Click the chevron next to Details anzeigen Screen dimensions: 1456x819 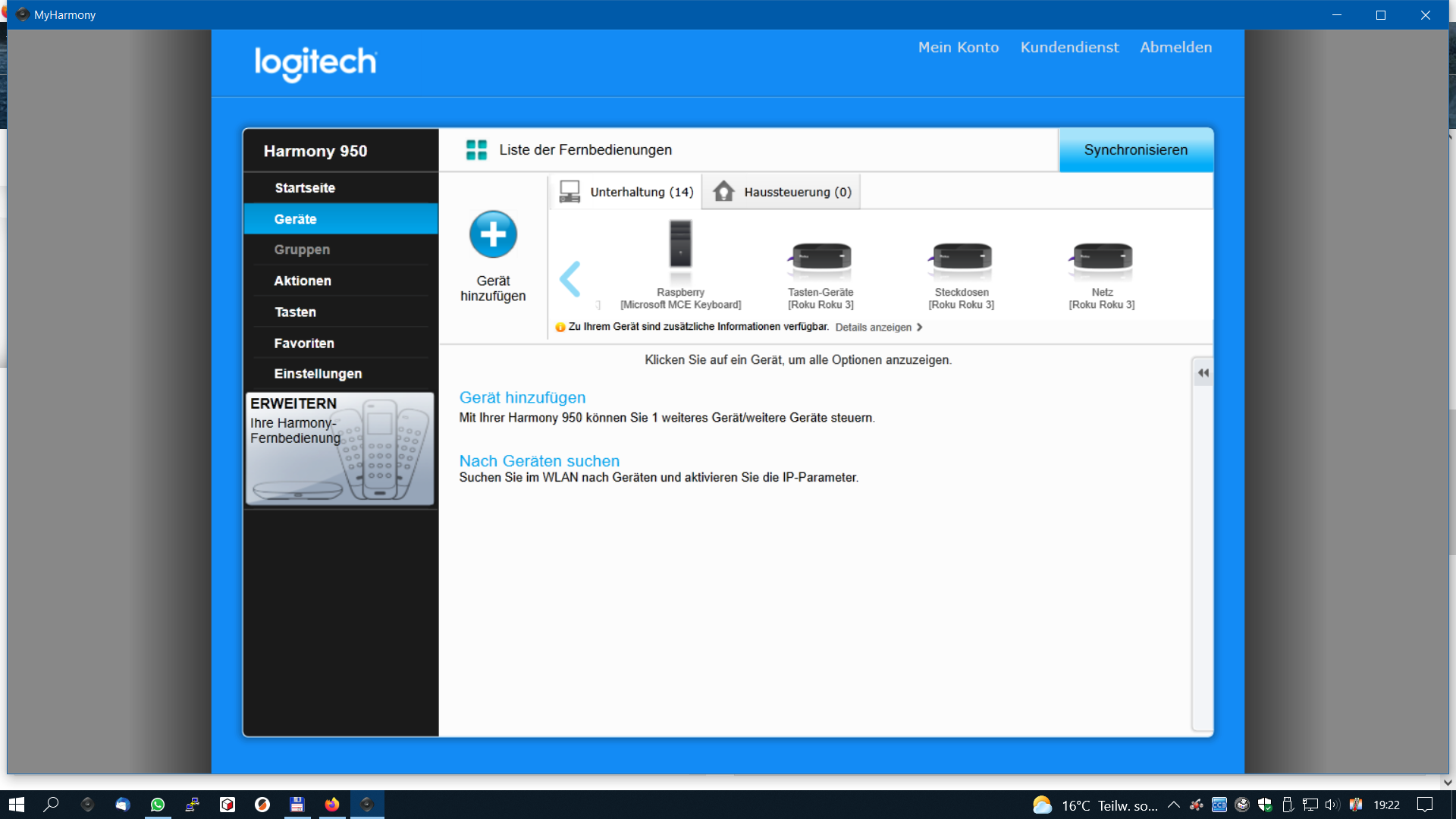tap(920, 328)
